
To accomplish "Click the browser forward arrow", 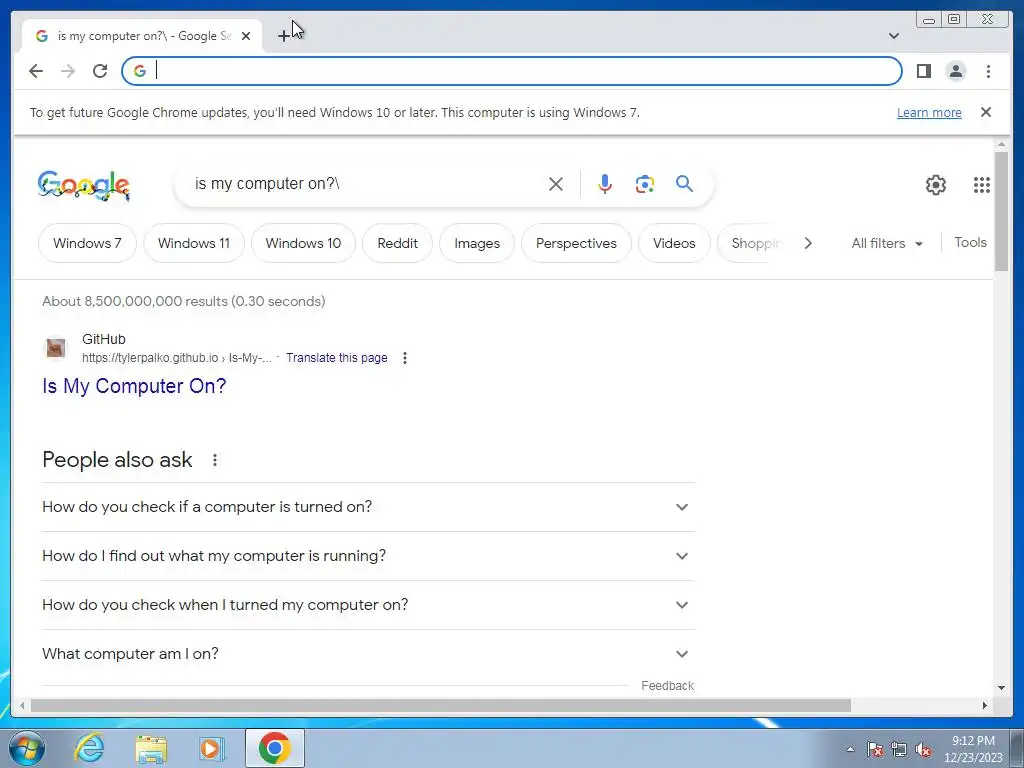I will click(x=68, y=71).
